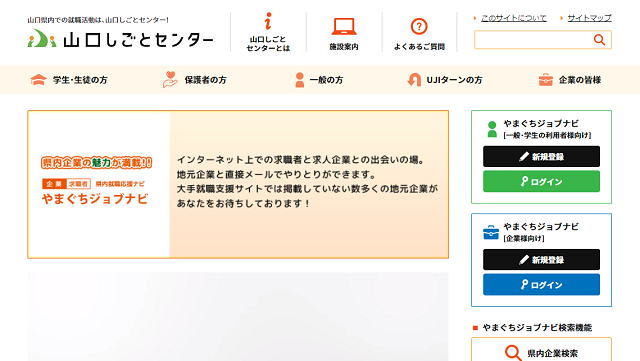Select 一般の方 menu item
This screenshot has width=640, height=361.
[319, 80]
